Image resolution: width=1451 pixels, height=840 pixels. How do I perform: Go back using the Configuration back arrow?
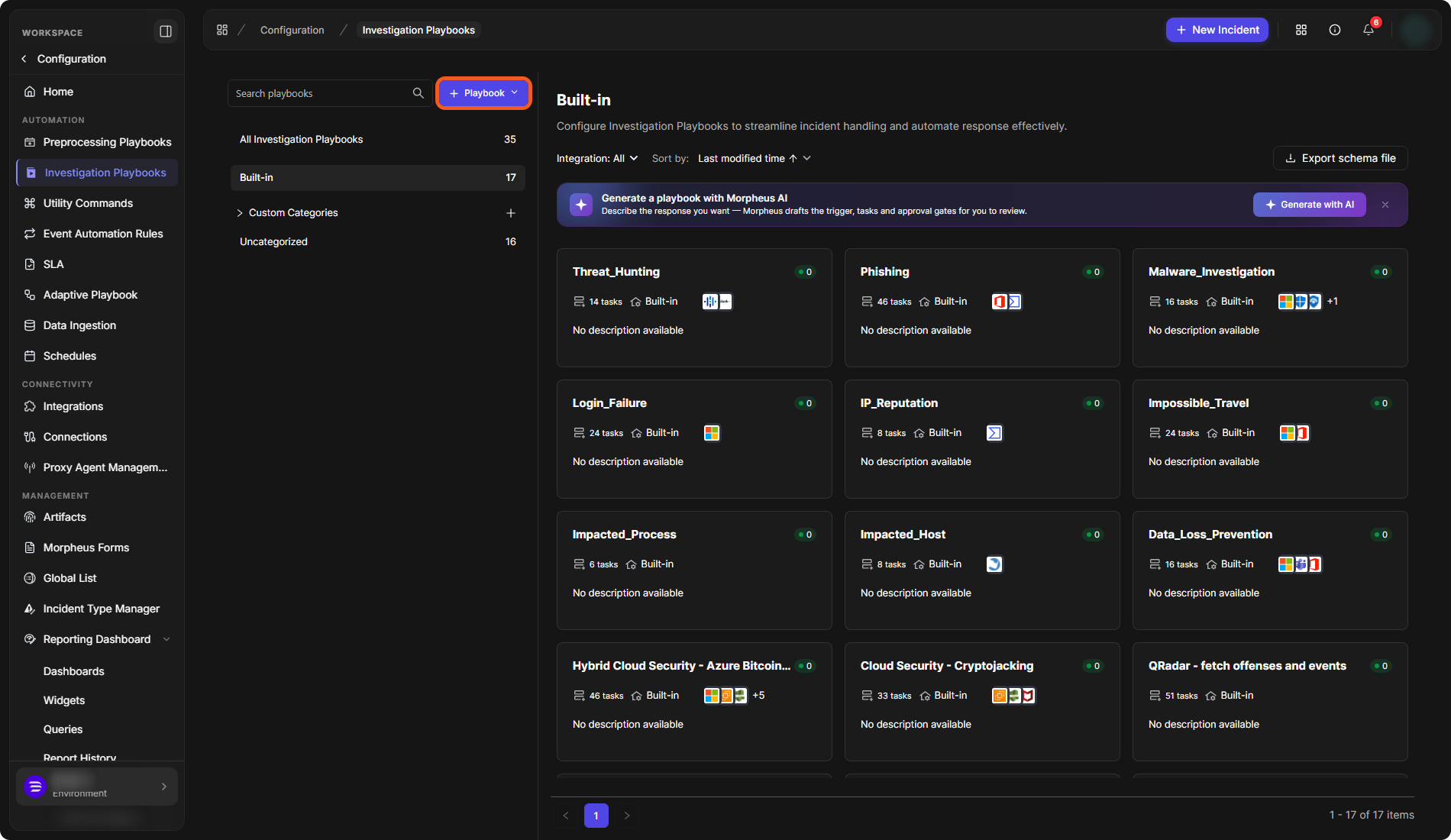[x=24, y=59]
